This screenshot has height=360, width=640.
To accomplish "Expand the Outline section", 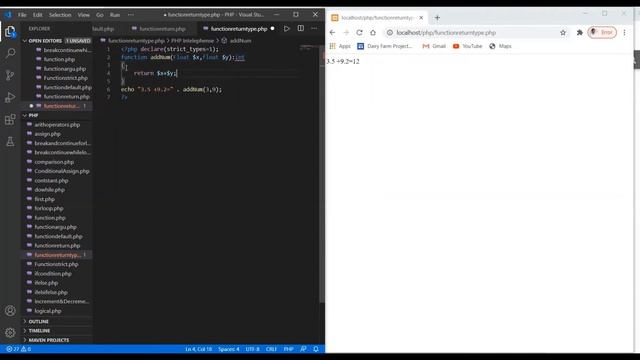I will [57, 321].
